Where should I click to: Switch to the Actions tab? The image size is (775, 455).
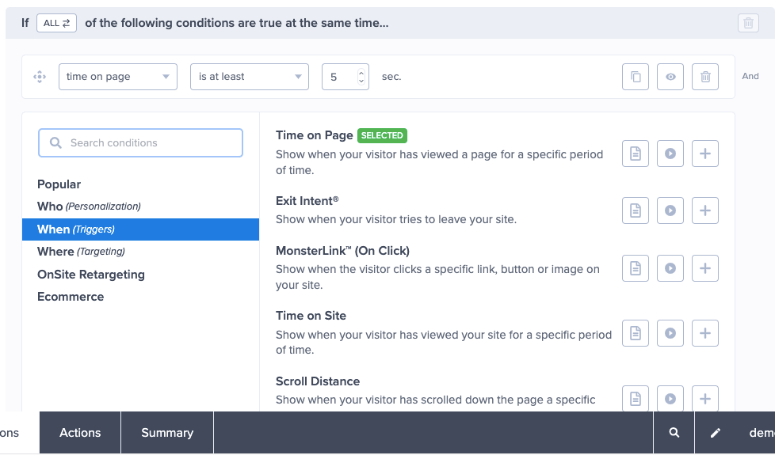(x=80, y=433)
